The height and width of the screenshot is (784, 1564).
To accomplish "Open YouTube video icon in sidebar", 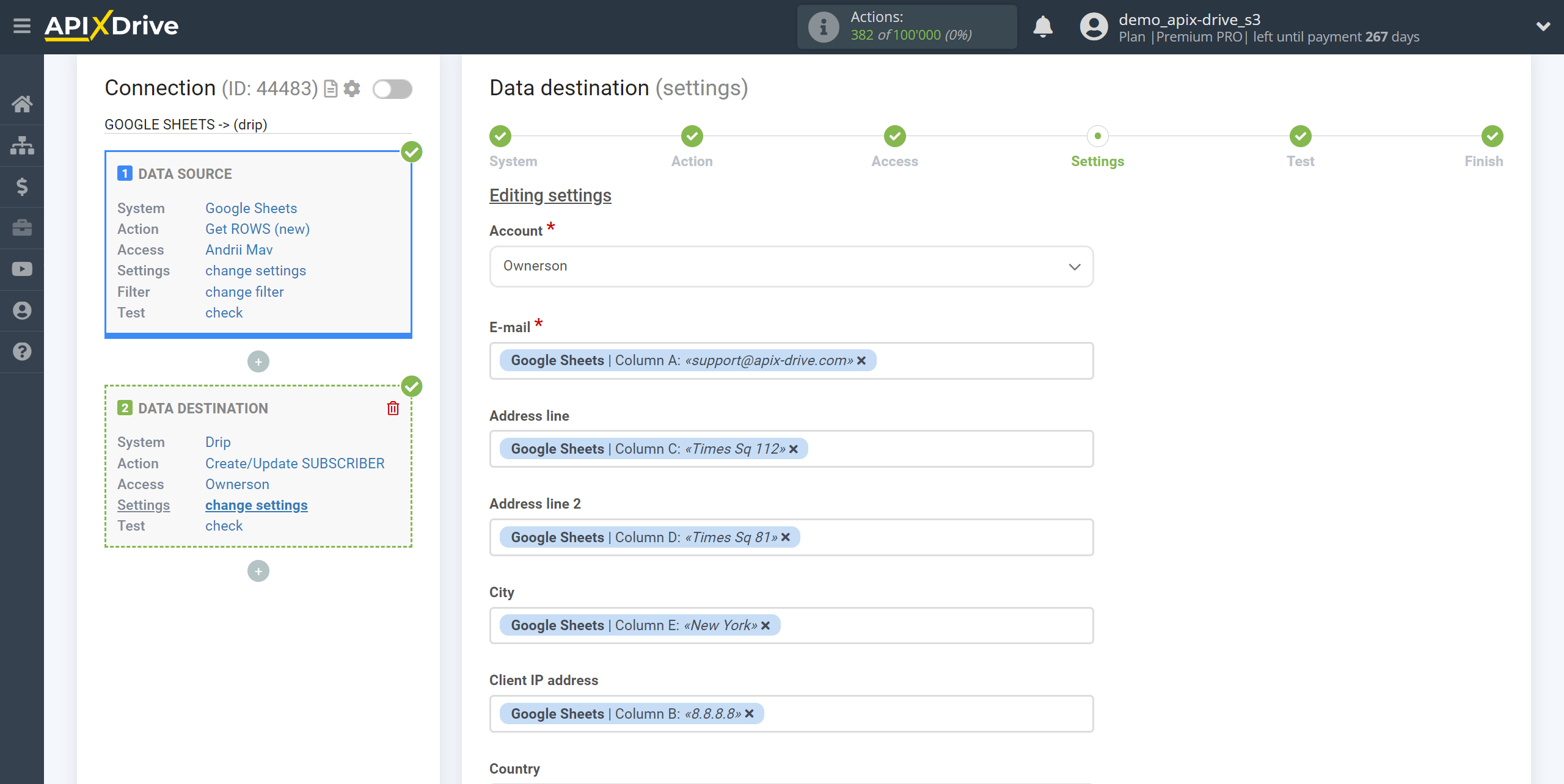I will point(22,269).
